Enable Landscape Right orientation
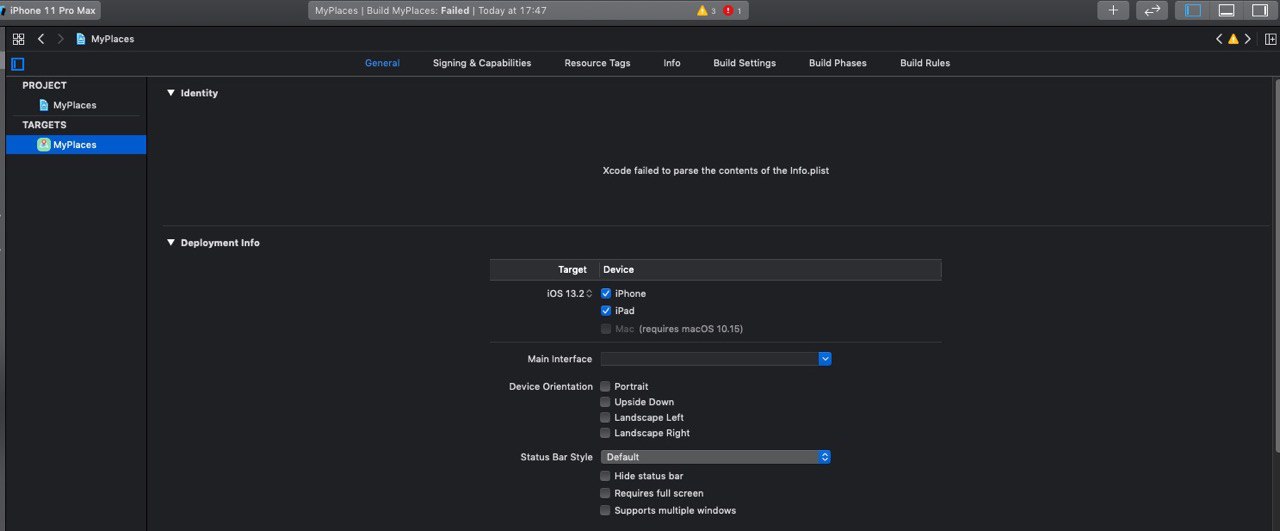Screen dimensions: 1280x531 point(605,433)
